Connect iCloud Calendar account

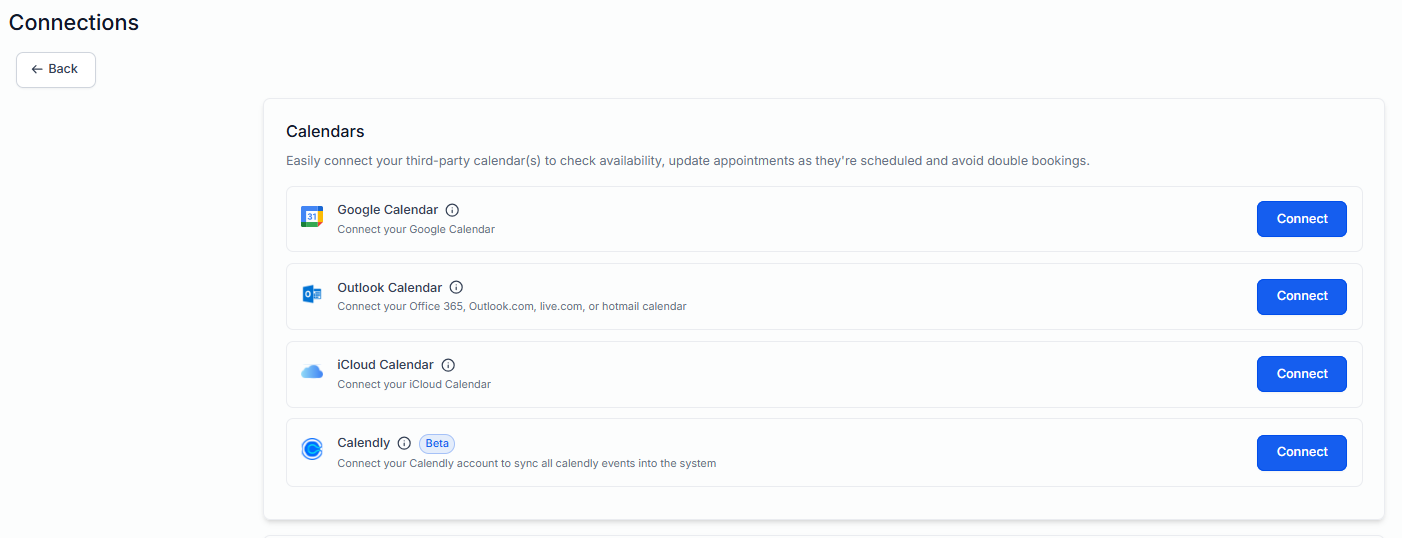click(1301, 374)
